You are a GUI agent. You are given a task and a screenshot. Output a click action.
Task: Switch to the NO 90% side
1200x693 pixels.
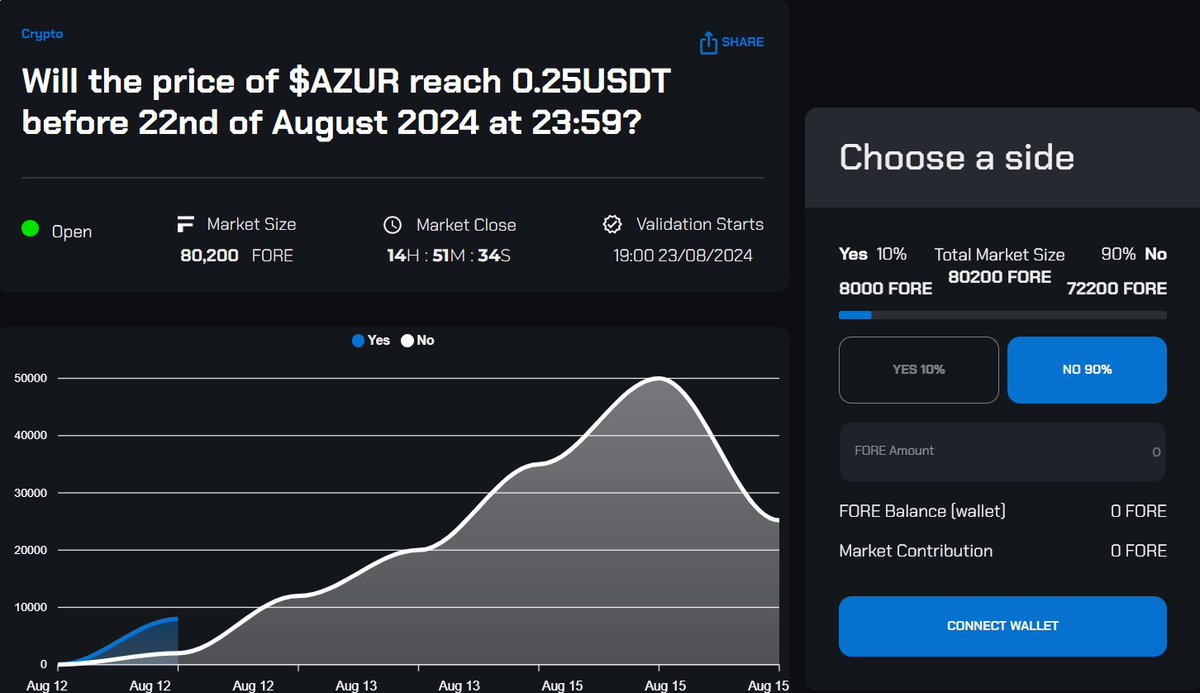[1086, 370]
